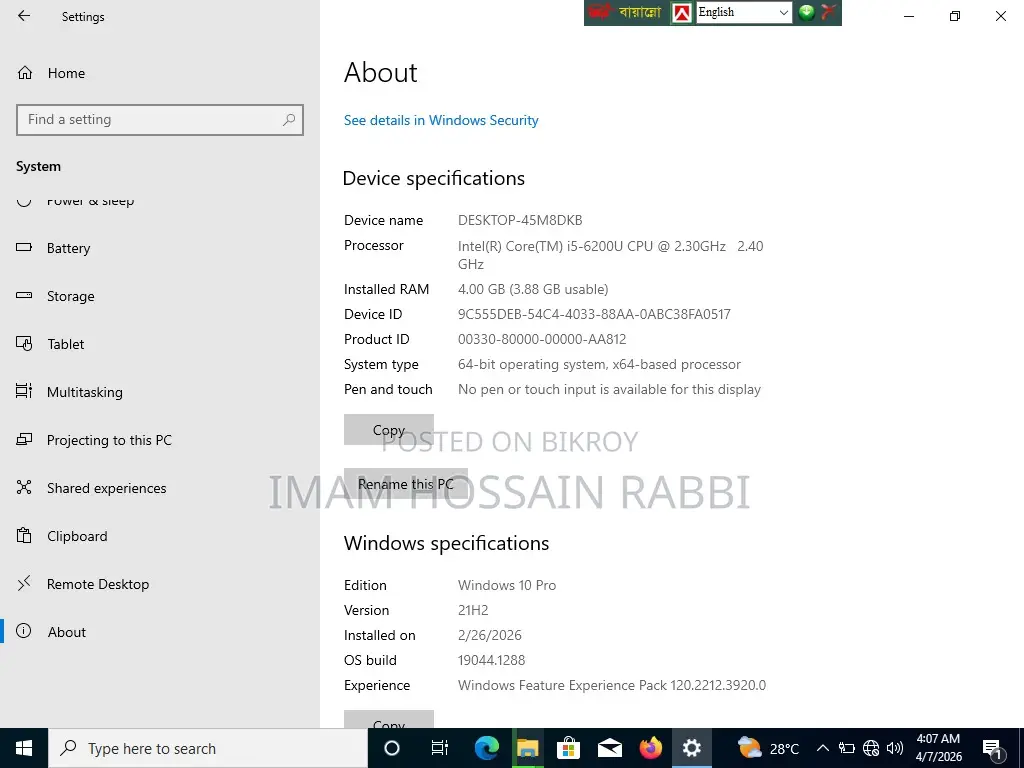Viewport: 1024px width, 768px height.
Task: Open the clock showing 4:07 AM
Action: click(938, 748)
